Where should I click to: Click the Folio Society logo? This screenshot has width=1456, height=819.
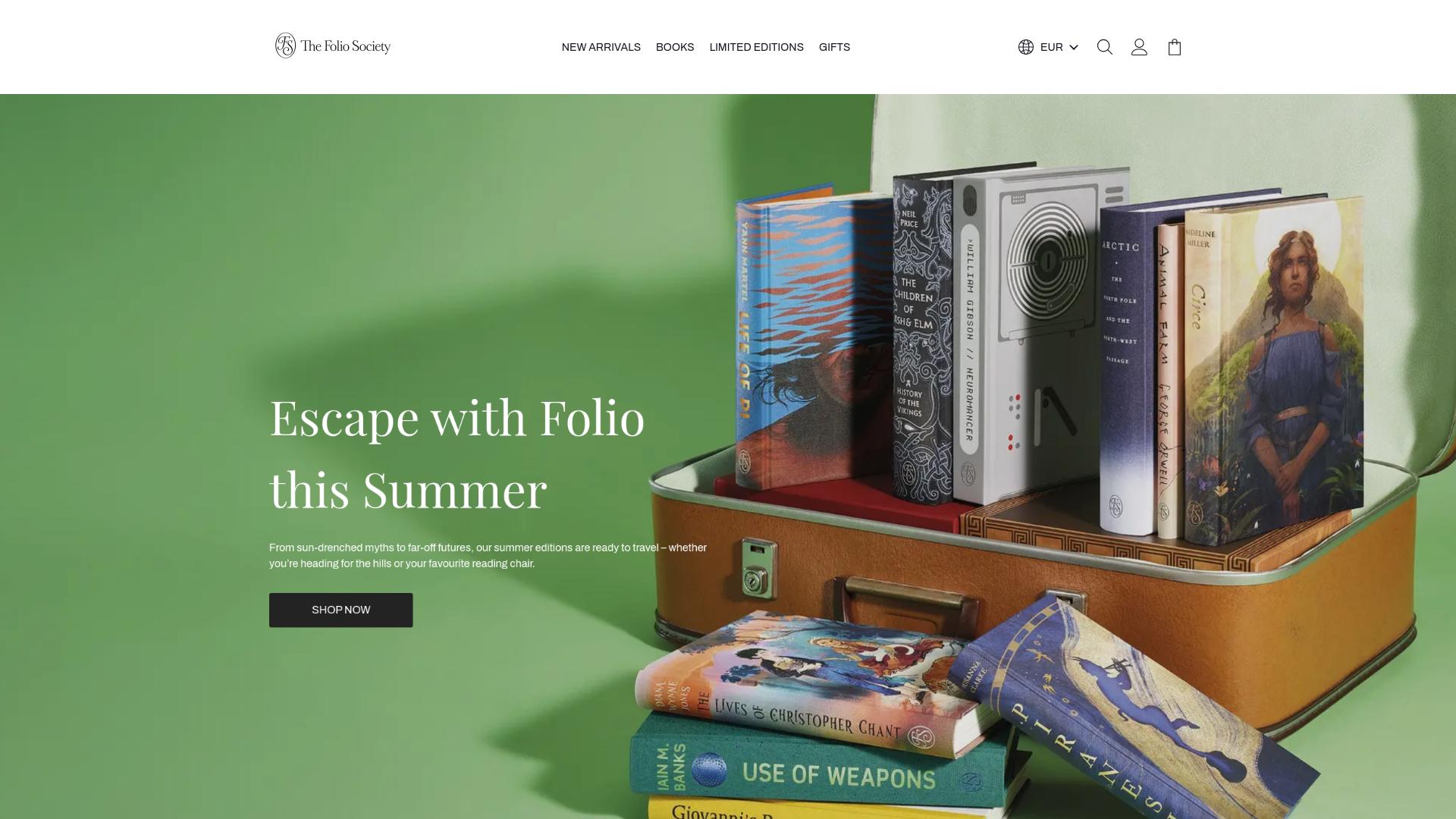pos(333,46)
